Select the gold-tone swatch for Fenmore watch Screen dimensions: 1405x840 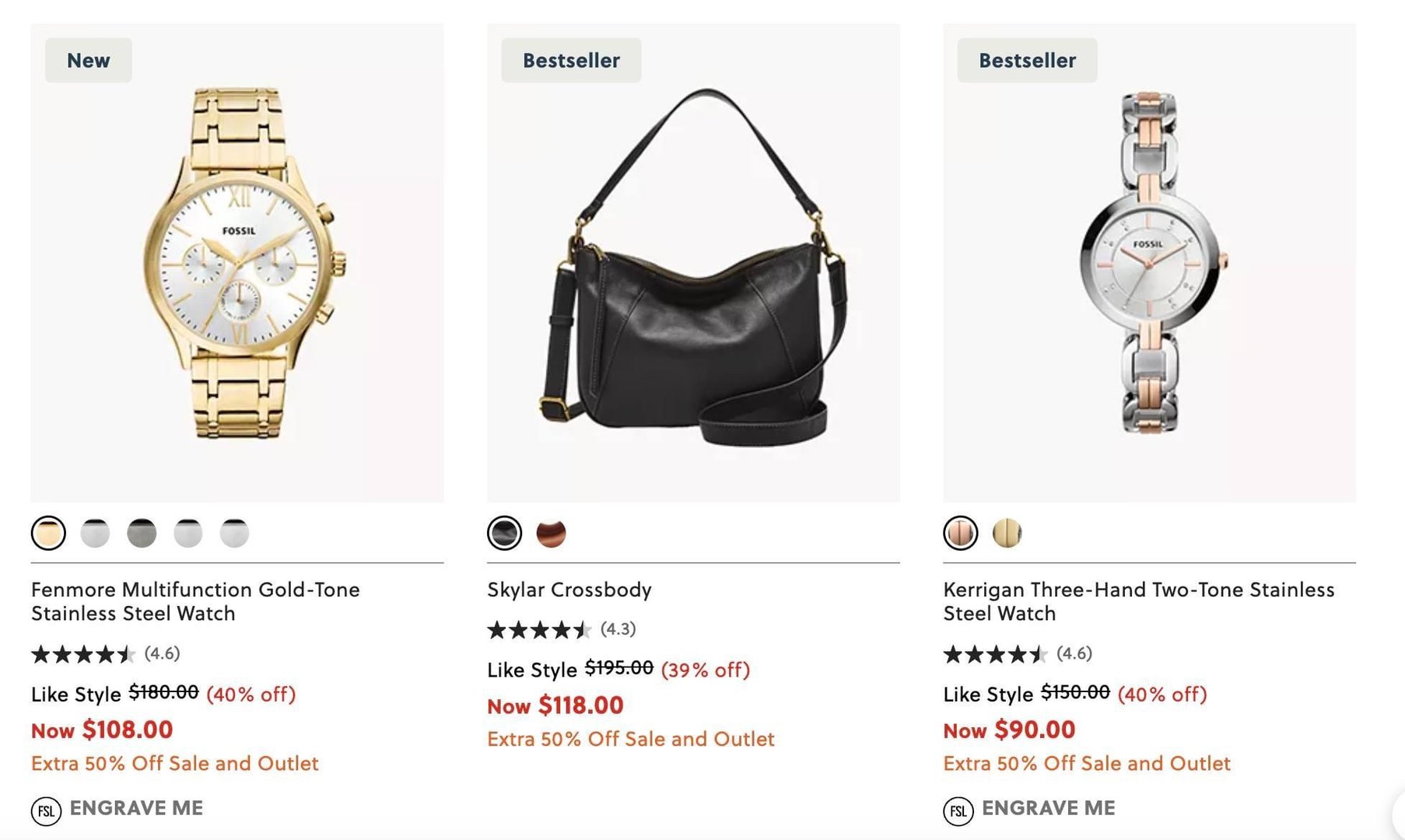coord(48,534)
